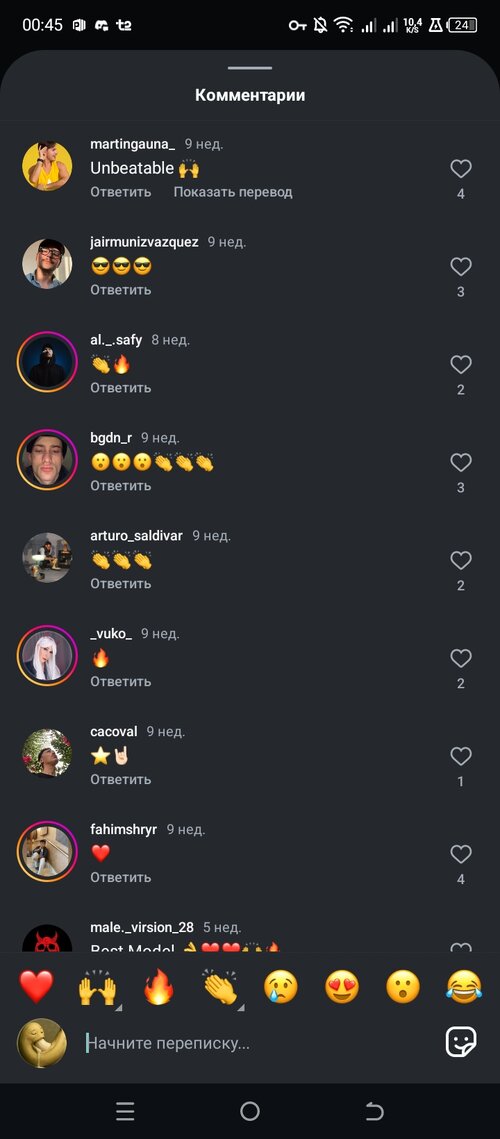Reply to _vuko_'s fire comment
Viewport: 500px width, 1139px height.
(121, 681)
